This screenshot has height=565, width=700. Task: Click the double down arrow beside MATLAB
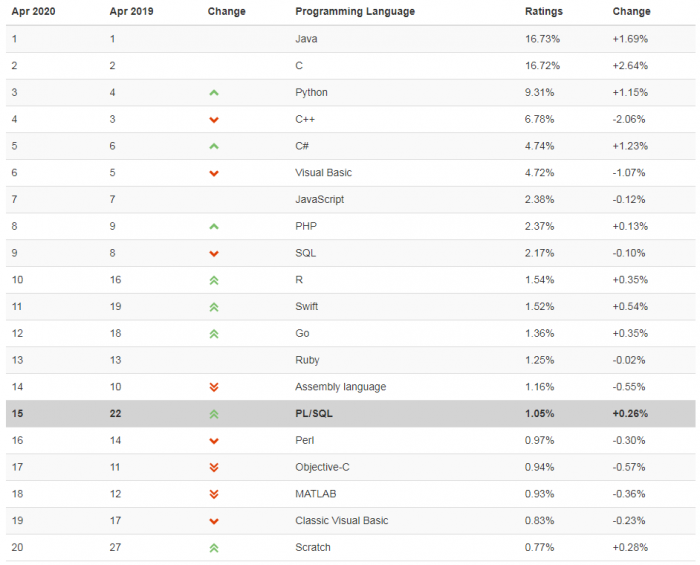pyautogui.click(x=213, y=494)
